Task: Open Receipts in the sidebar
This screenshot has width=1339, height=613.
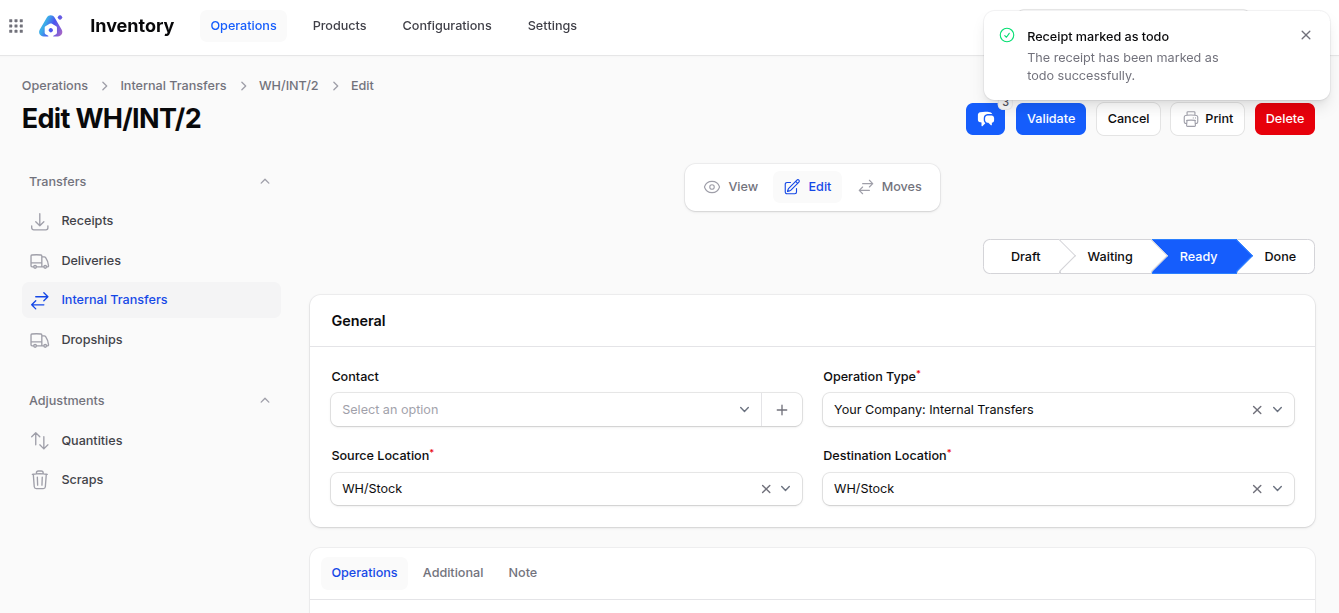Action: tap(151, 221)
